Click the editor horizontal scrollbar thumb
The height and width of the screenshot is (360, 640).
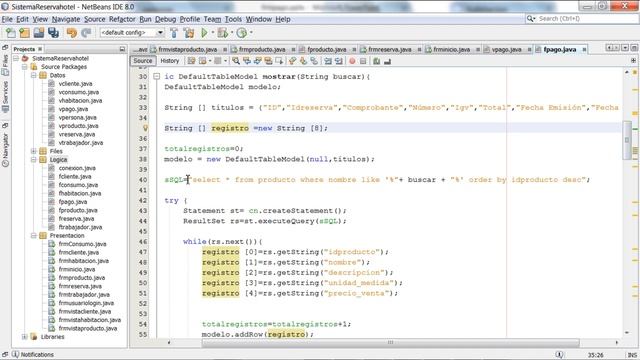[391, 342]
